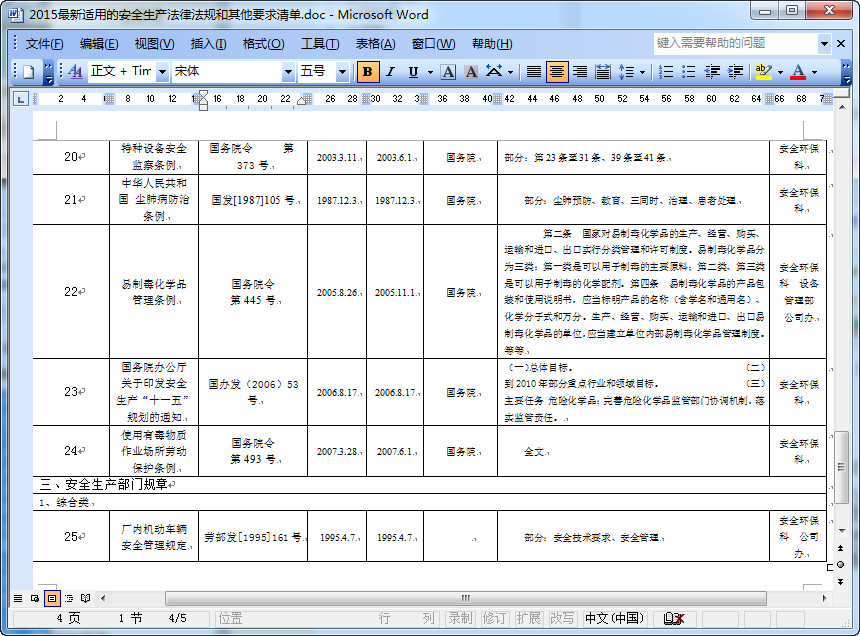Open line spacing dropdown arrow

642,72
